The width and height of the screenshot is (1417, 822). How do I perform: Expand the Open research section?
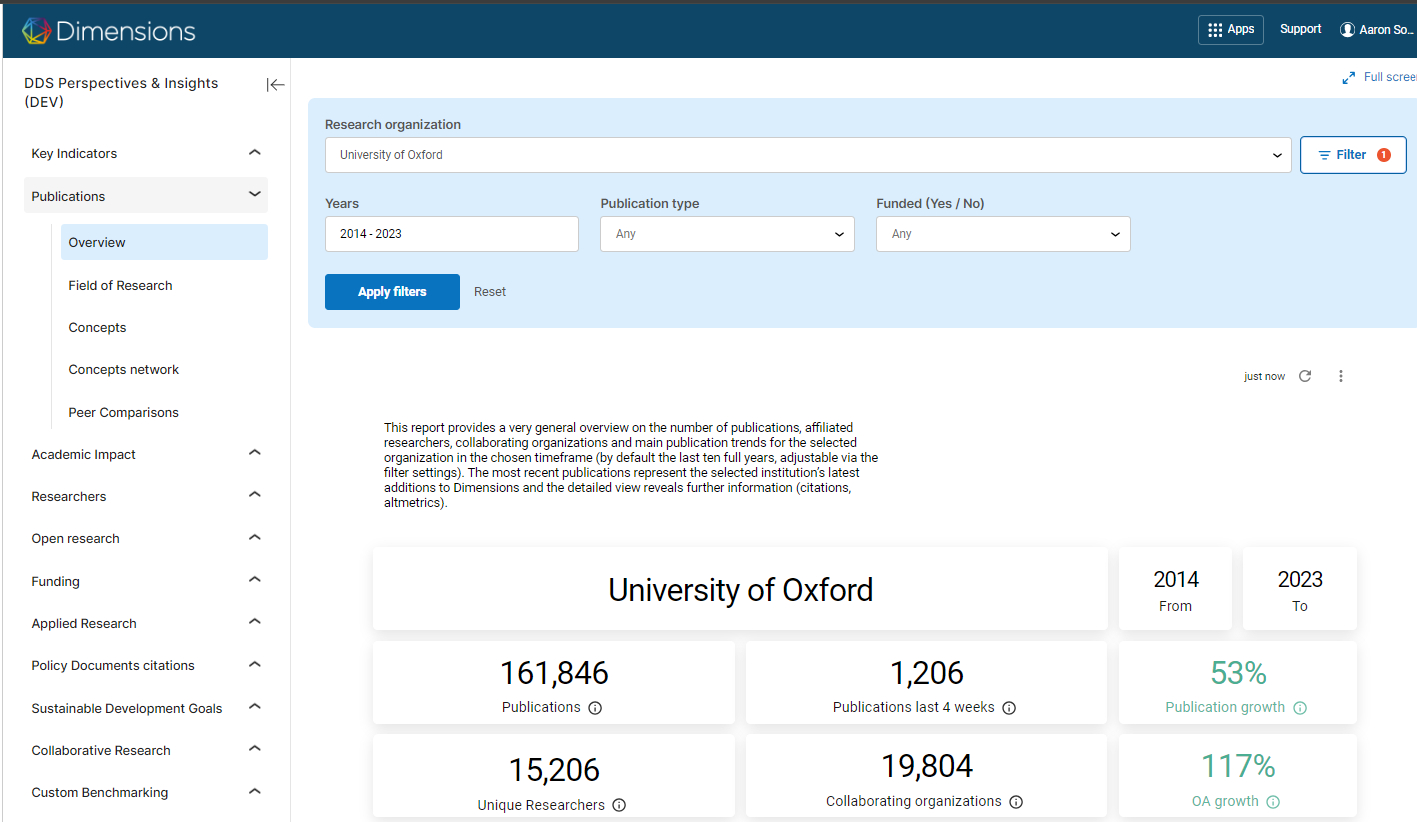(x=146, y=538)
